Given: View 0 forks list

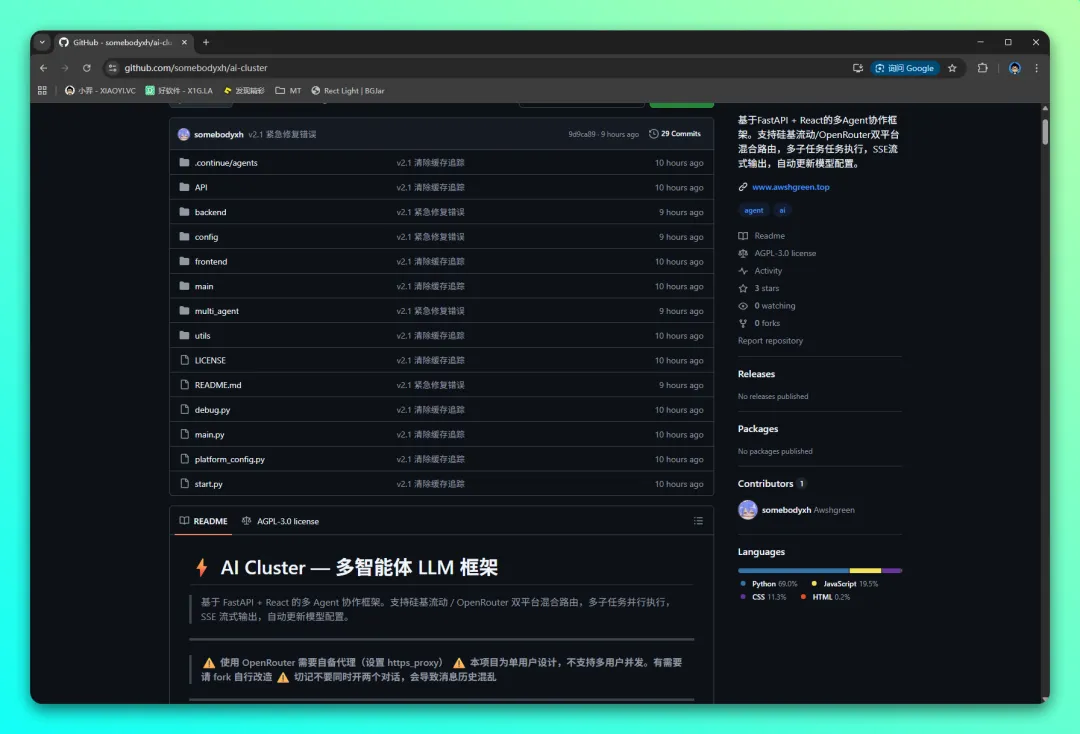Looking at the screenshot, I should (759, 324).
